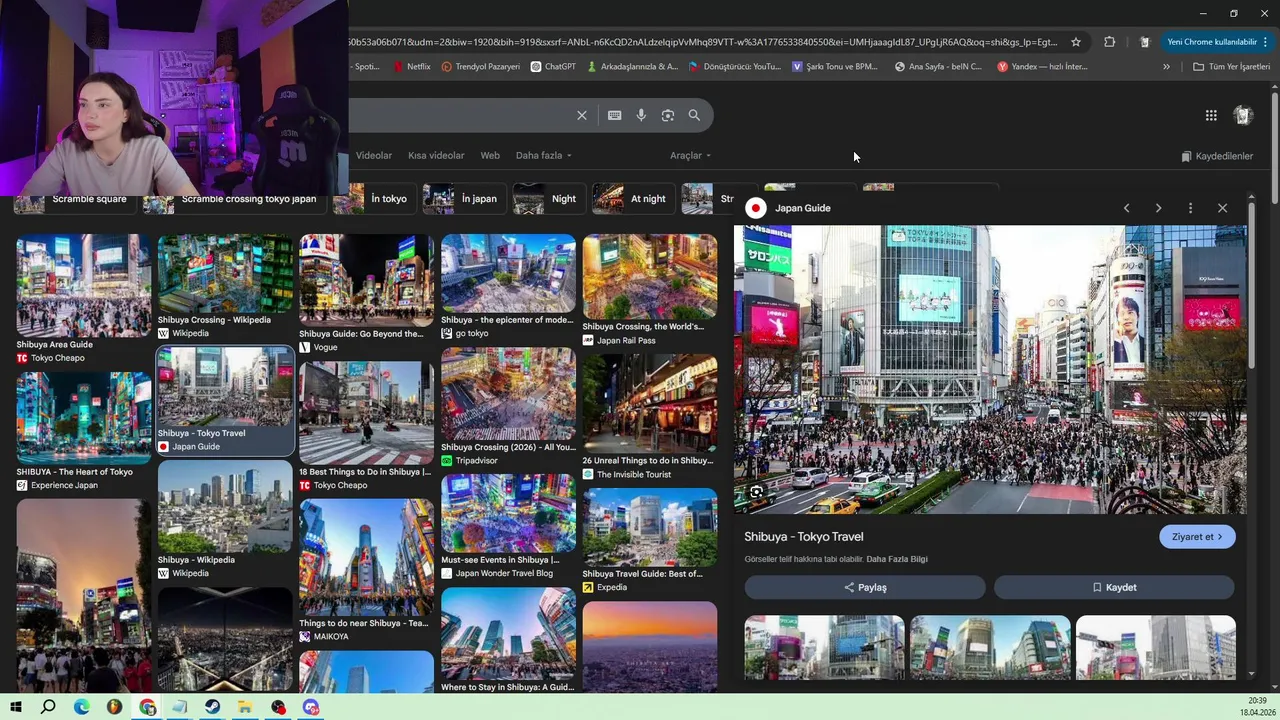Screen dimensions: 1280x720
Task: Open the Shibuya Crossing - Wikipedia thumbnail
Action: pyautogui.click(x=225, y=273)
